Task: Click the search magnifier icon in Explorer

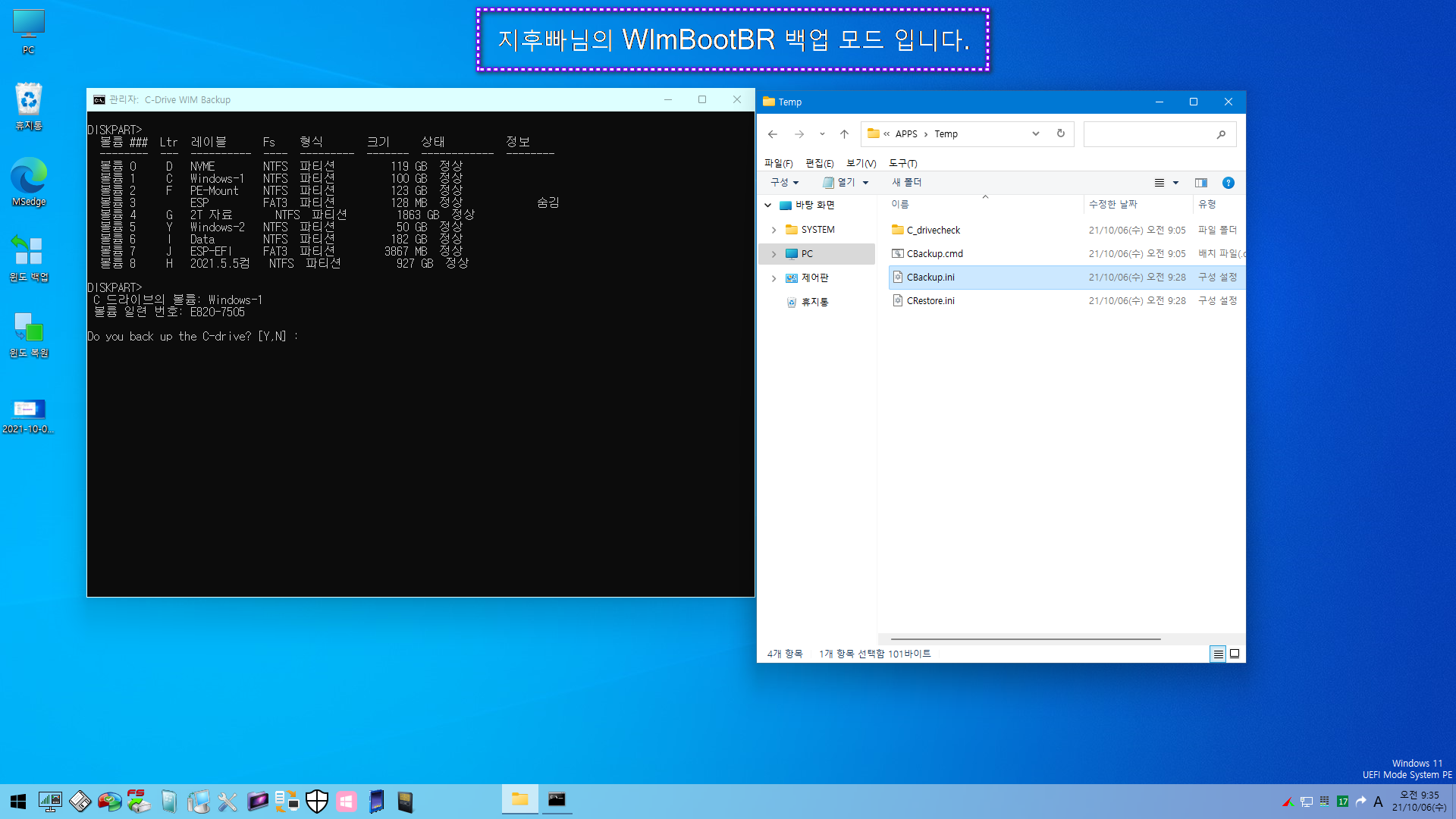Action: (1221, 134)
